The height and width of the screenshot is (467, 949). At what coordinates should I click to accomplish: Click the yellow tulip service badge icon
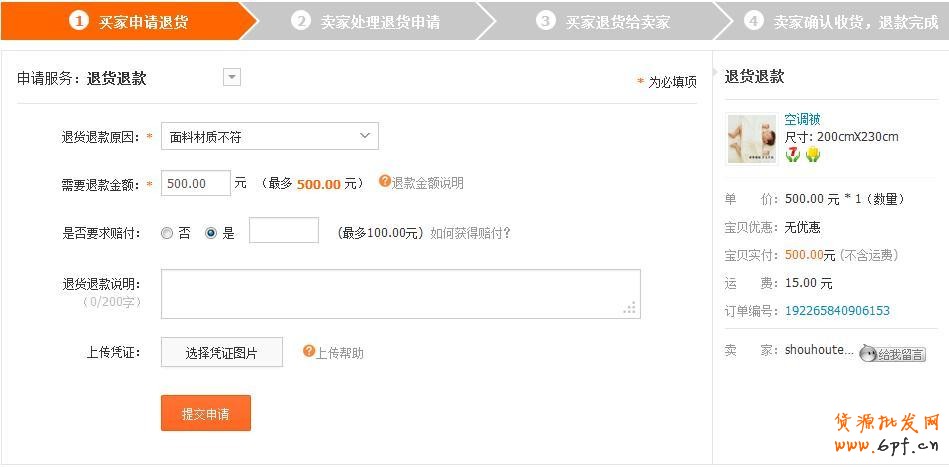[x=813, y=154]
